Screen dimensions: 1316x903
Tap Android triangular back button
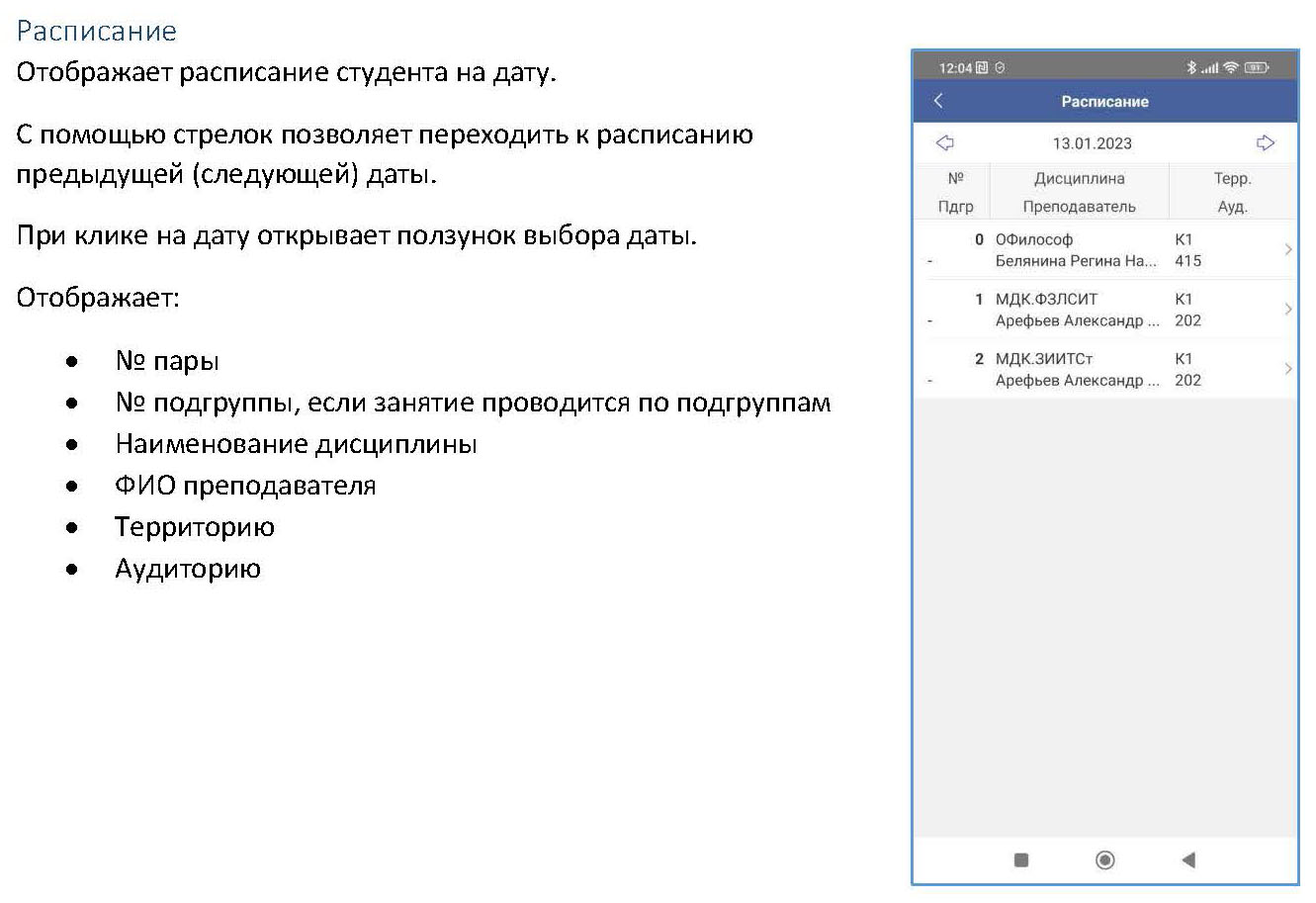pos(1188,859)
